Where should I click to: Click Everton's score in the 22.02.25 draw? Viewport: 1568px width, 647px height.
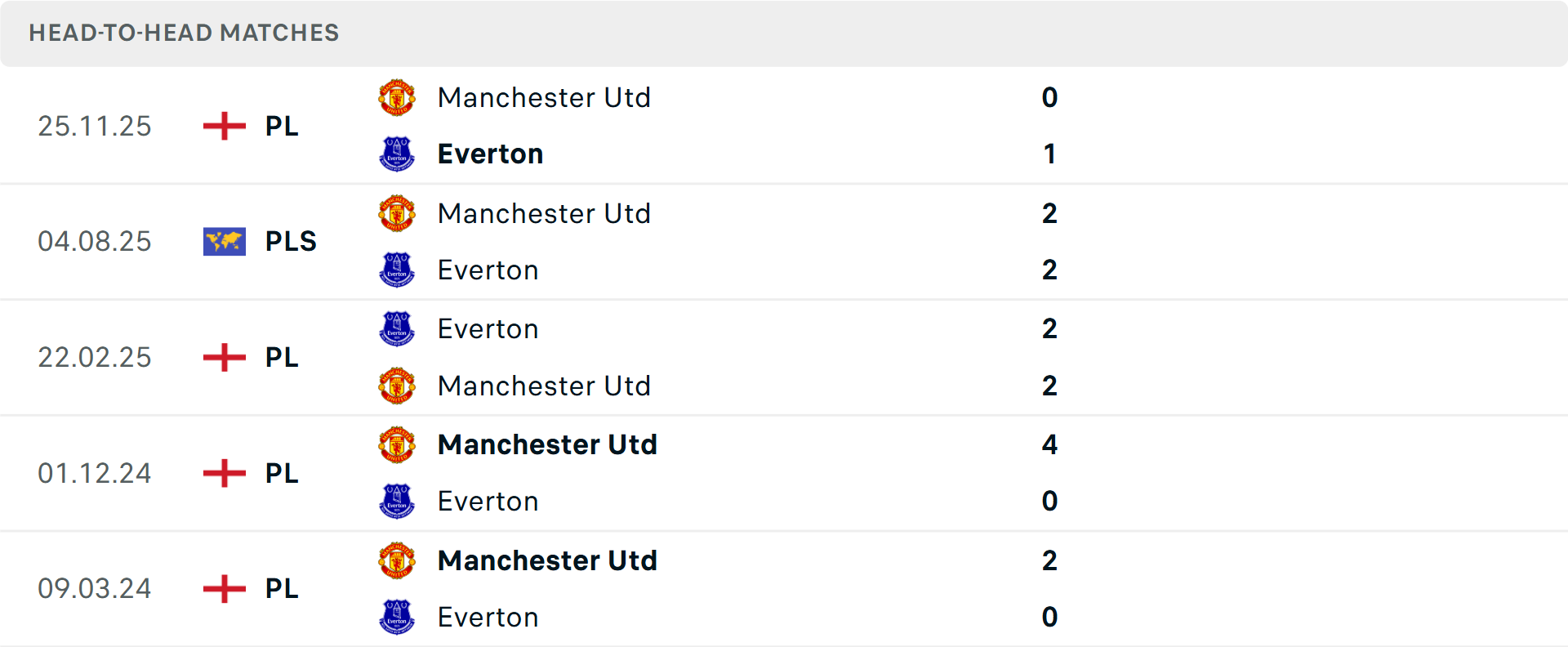click(x=1050, y=328)
